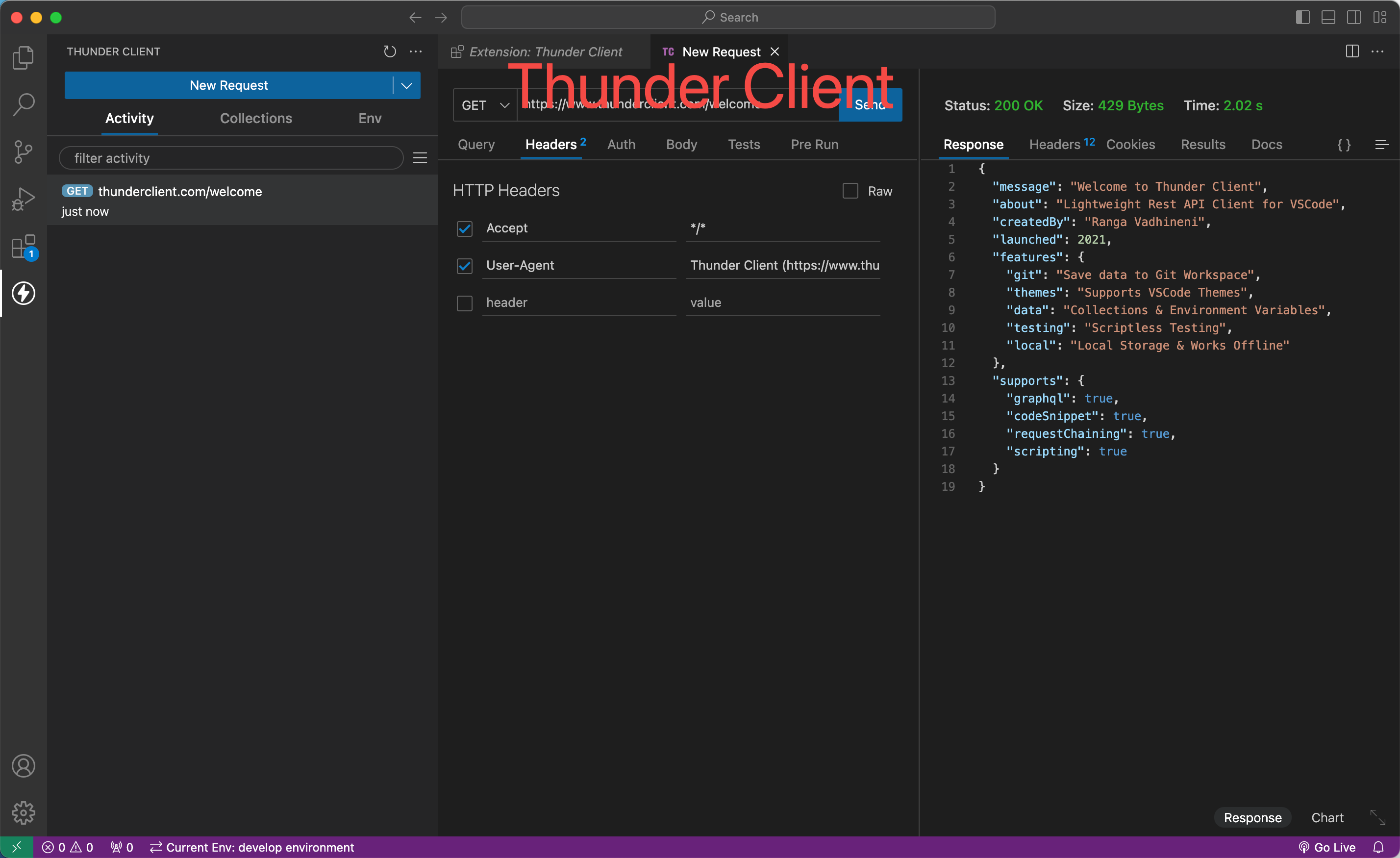Viewport: 1400px width, 858px height.
Task: Open the response panel lines menu icon
Action: coord(1382,145)
